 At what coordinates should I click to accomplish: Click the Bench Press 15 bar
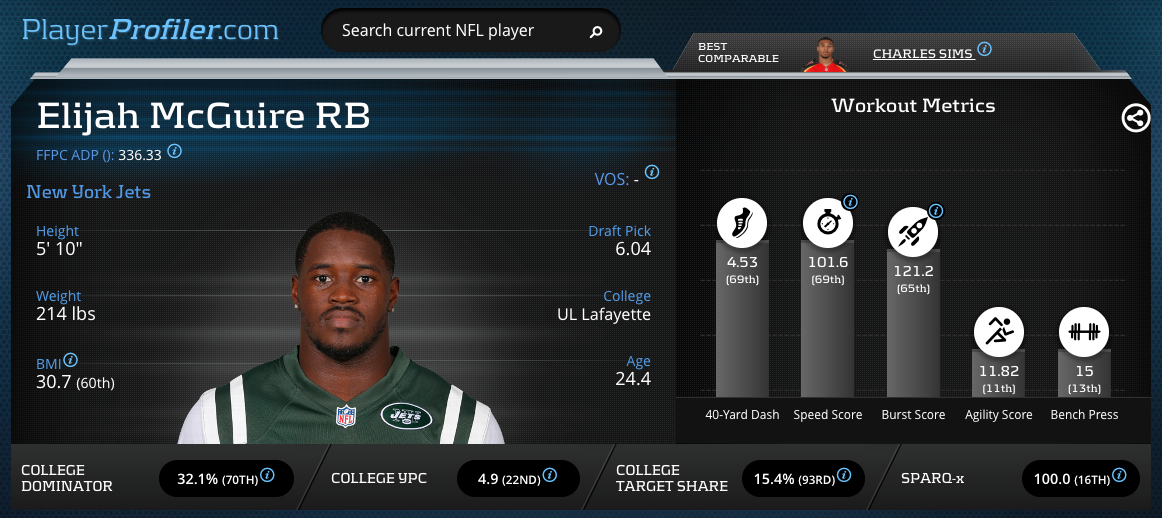tap(1084, 373)
